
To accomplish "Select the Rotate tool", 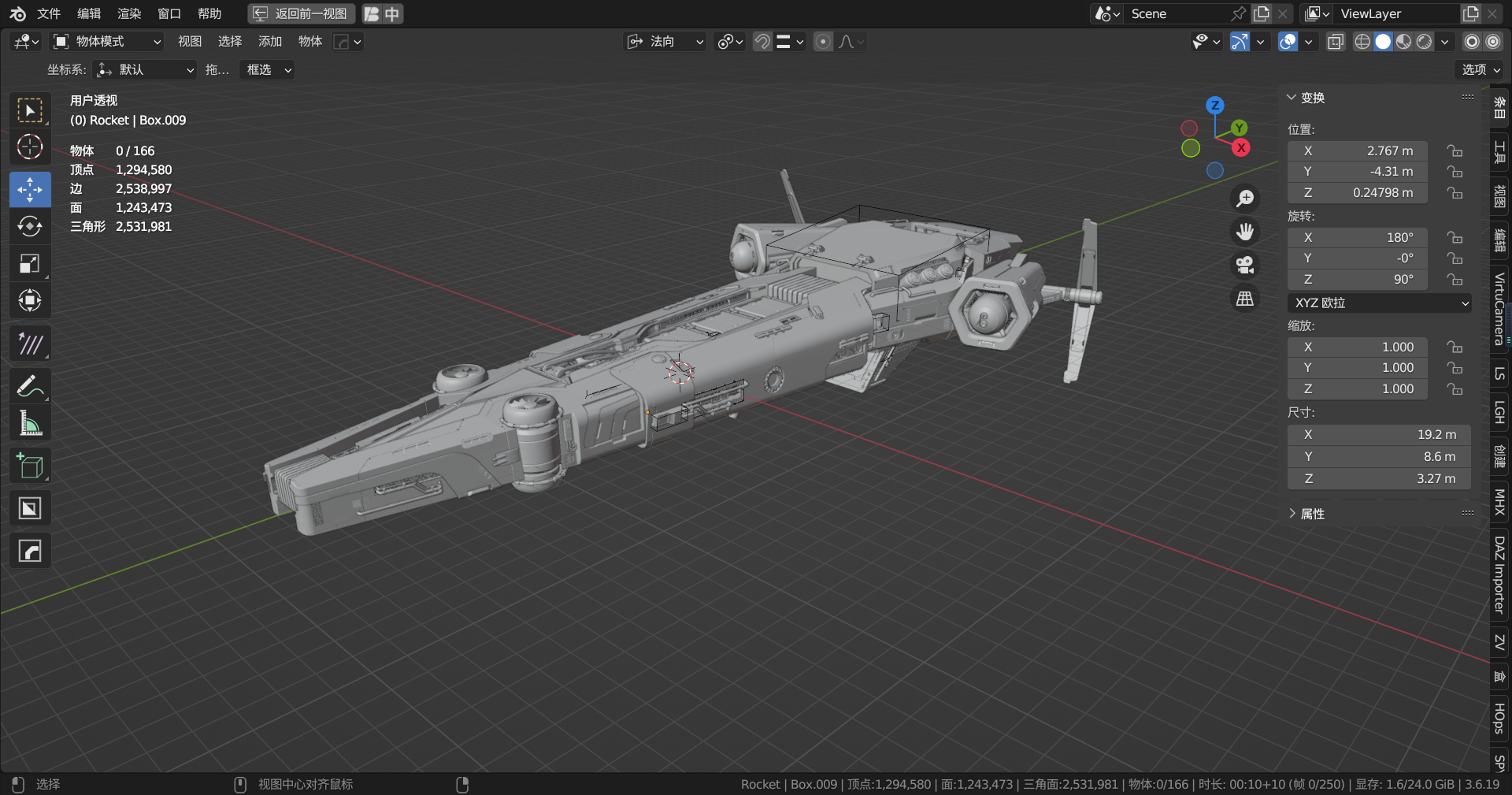I will pos(30,226).
